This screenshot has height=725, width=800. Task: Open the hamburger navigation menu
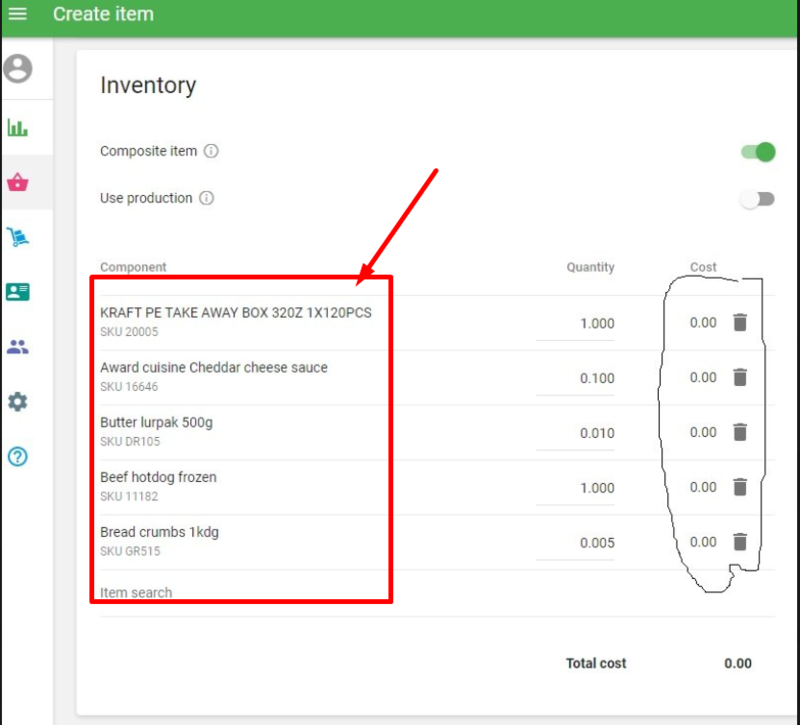click(x=17, y=14)
